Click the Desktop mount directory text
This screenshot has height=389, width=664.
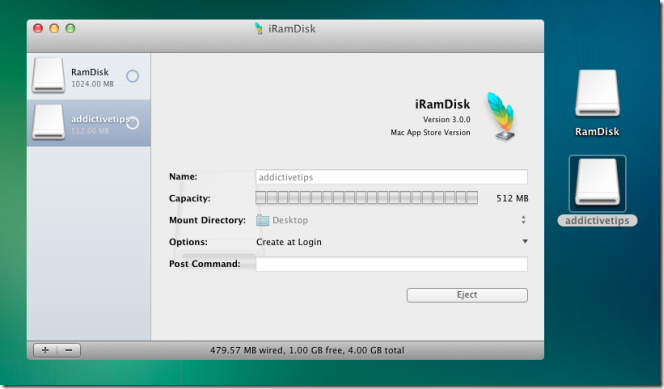pos(290,220)
